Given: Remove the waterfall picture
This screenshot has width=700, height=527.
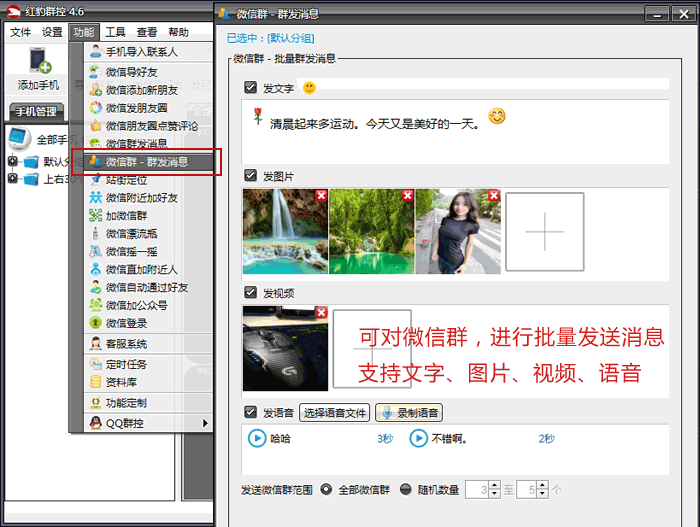Looking at the screenshot, I should [x=321, y=195].
